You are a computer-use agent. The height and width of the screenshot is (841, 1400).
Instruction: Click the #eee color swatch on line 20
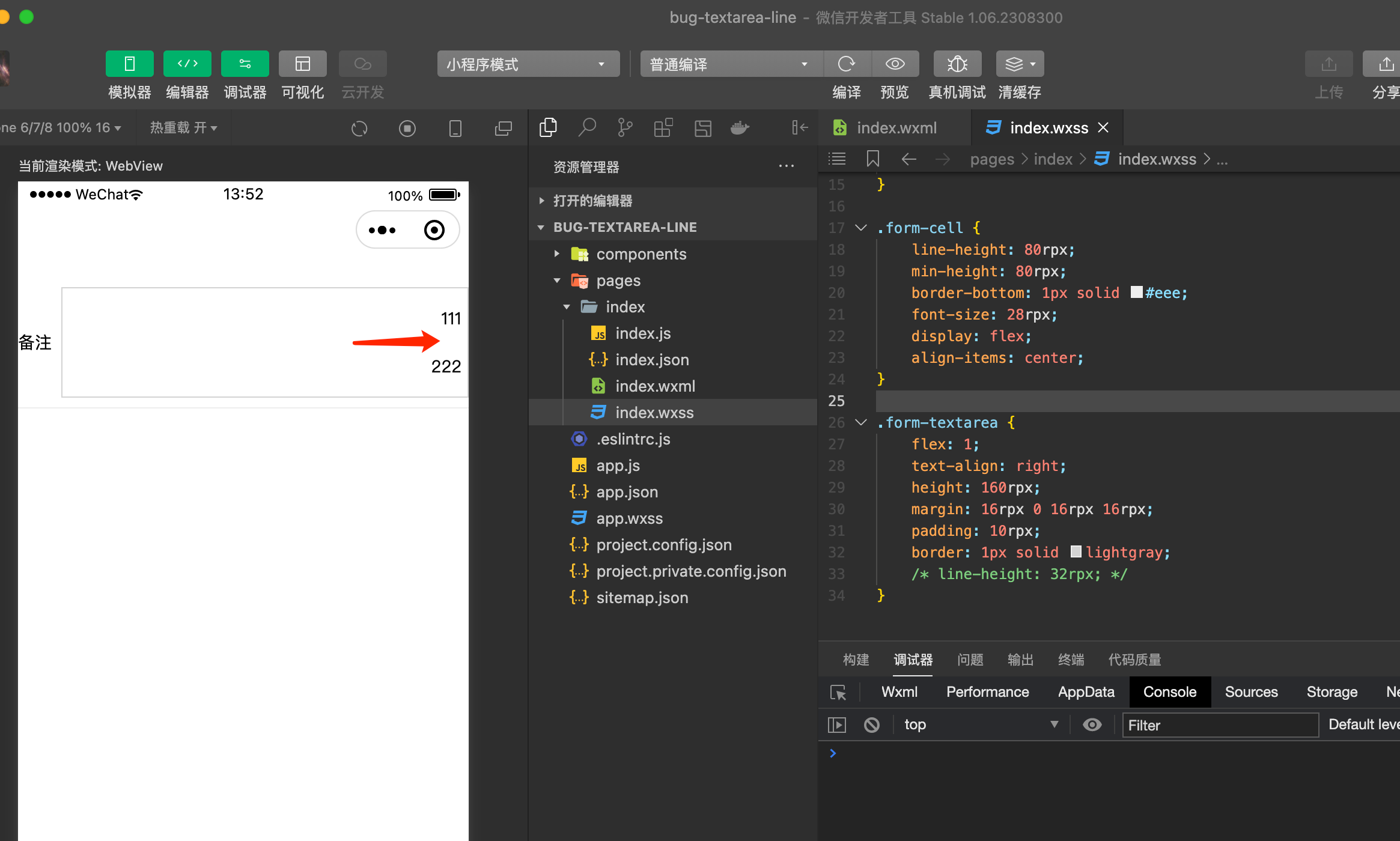pos(1136,293)
